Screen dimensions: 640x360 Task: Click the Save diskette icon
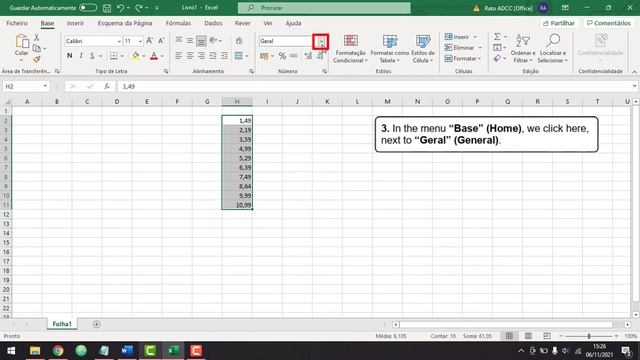click(107, 8)
